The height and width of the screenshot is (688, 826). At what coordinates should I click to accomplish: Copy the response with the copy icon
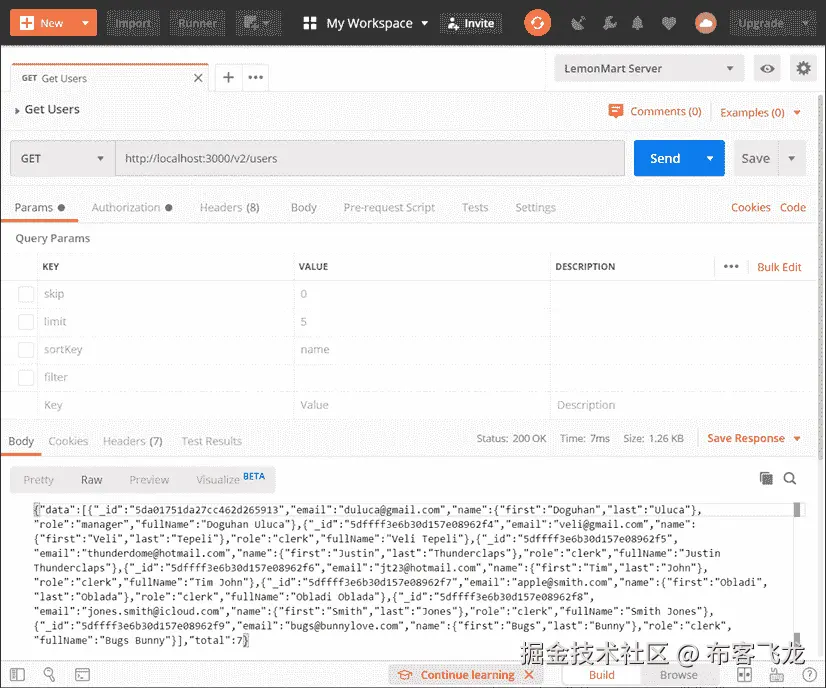[766, 478]
